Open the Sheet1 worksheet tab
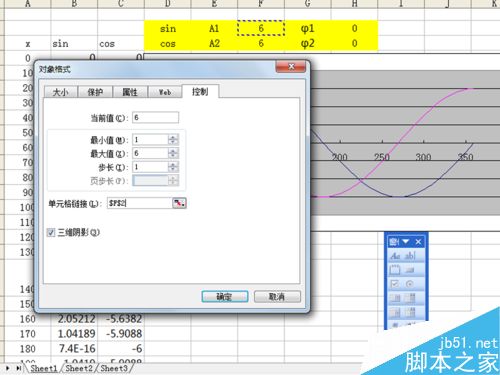Viewport: 500px width, 375px height. click(x=43, y=368)
